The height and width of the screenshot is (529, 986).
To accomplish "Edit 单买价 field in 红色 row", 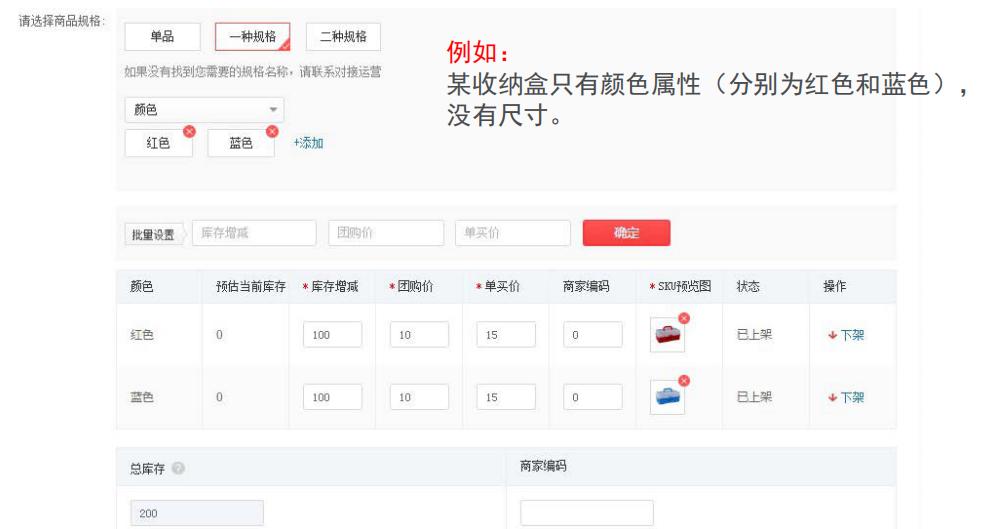I will coord(506,335).
